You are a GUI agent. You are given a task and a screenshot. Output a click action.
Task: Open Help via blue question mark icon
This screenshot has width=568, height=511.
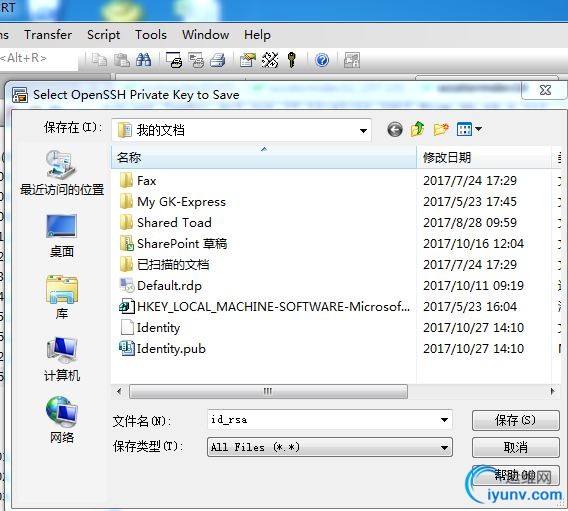pos(322,60)
